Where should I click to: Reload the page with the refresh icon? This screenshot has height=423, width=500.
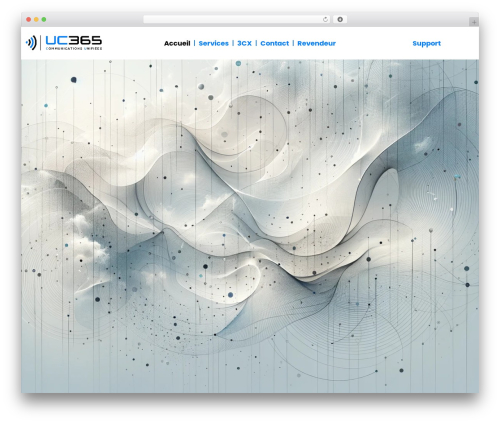coord(325,20)
